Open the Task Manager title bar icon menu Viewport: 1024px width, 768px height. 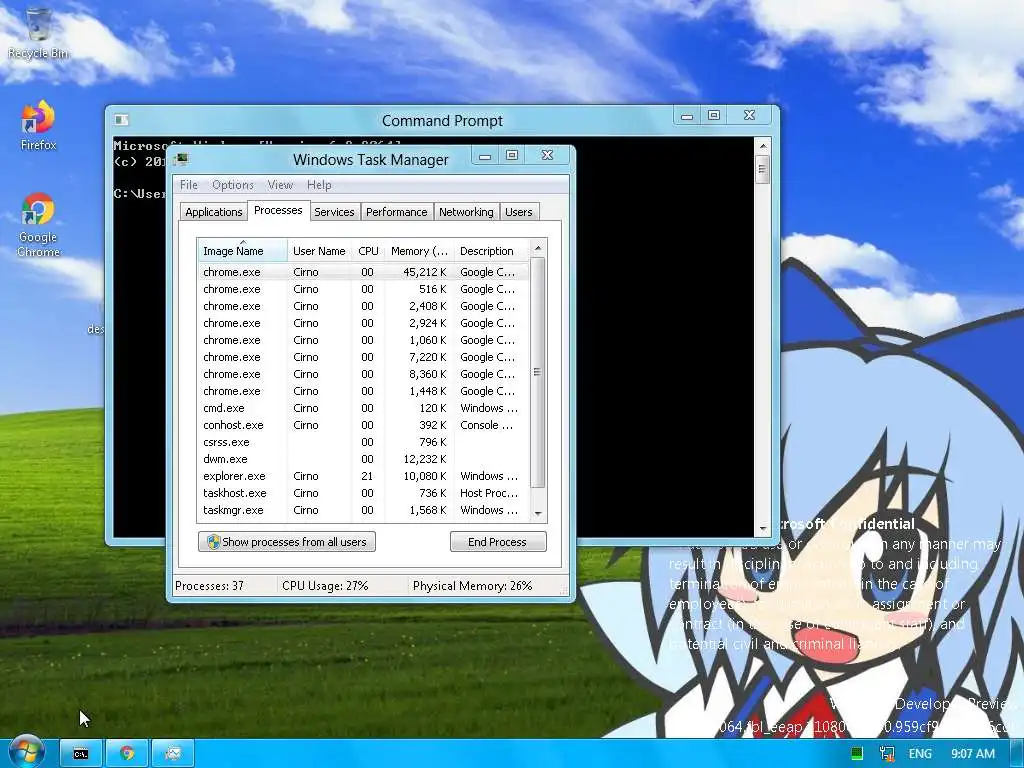coord(182,159)
